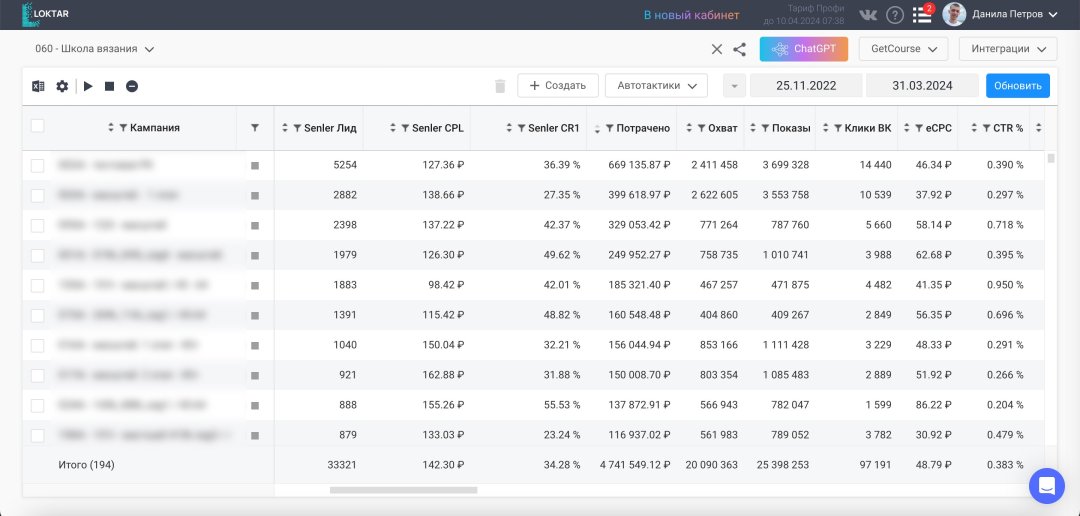1080x516 pixels.
Task: Expand the GetCourse dropdown
Action: pyautogui.click(x=904, y=49)
